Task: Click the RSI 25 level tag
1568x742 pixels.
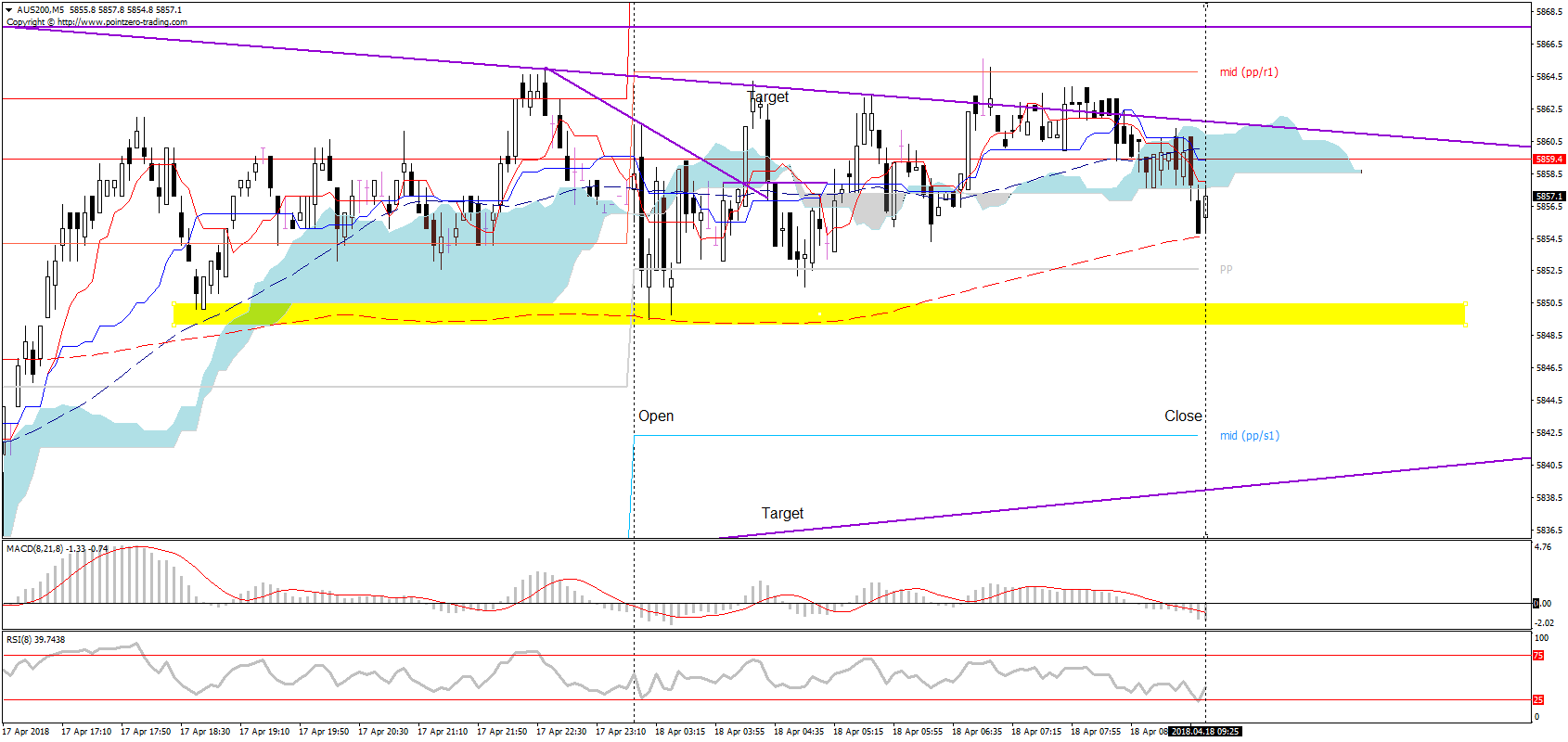Action: [1537, 700]
